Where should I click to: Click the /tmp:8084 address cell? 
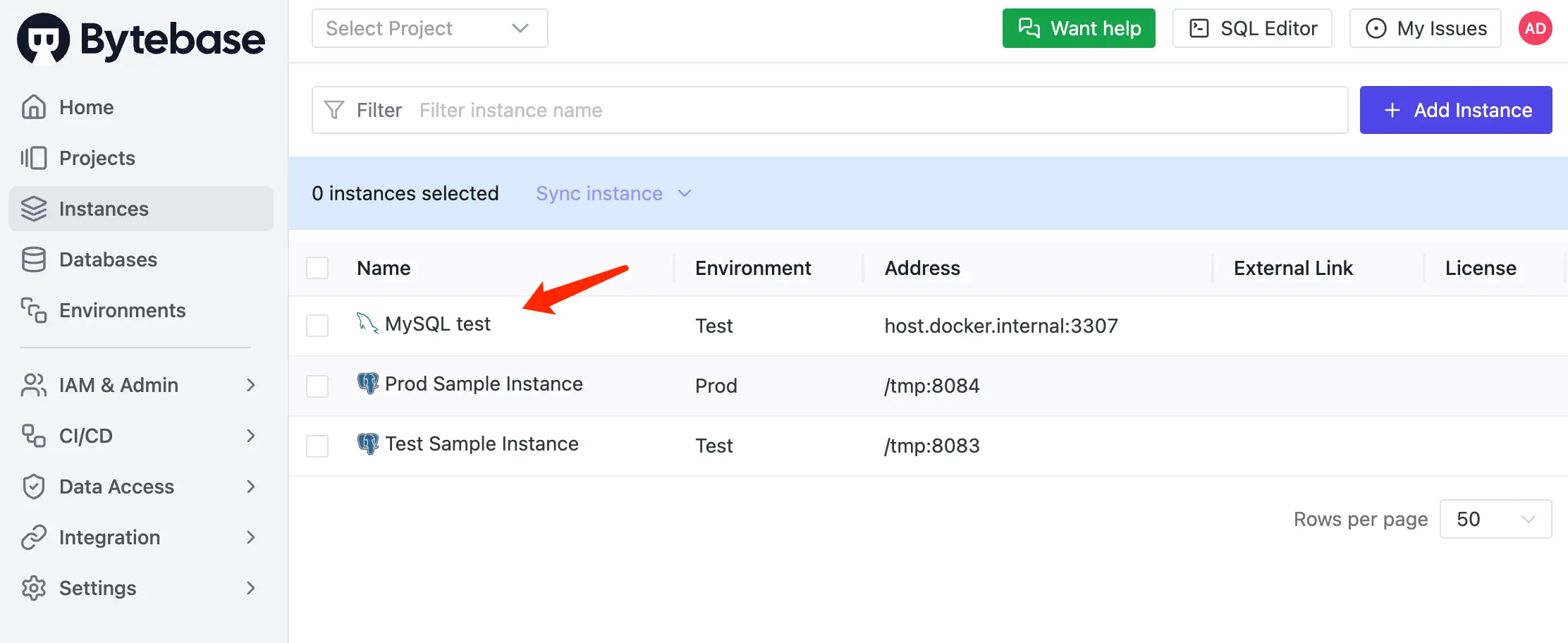[x=932, y=386]
